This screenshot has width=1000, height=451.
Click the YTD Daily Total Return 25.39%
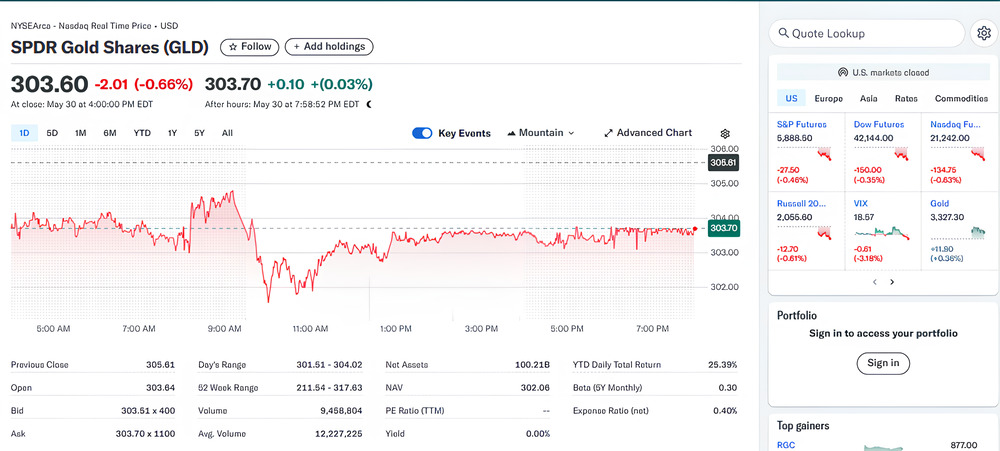(723, 365)
